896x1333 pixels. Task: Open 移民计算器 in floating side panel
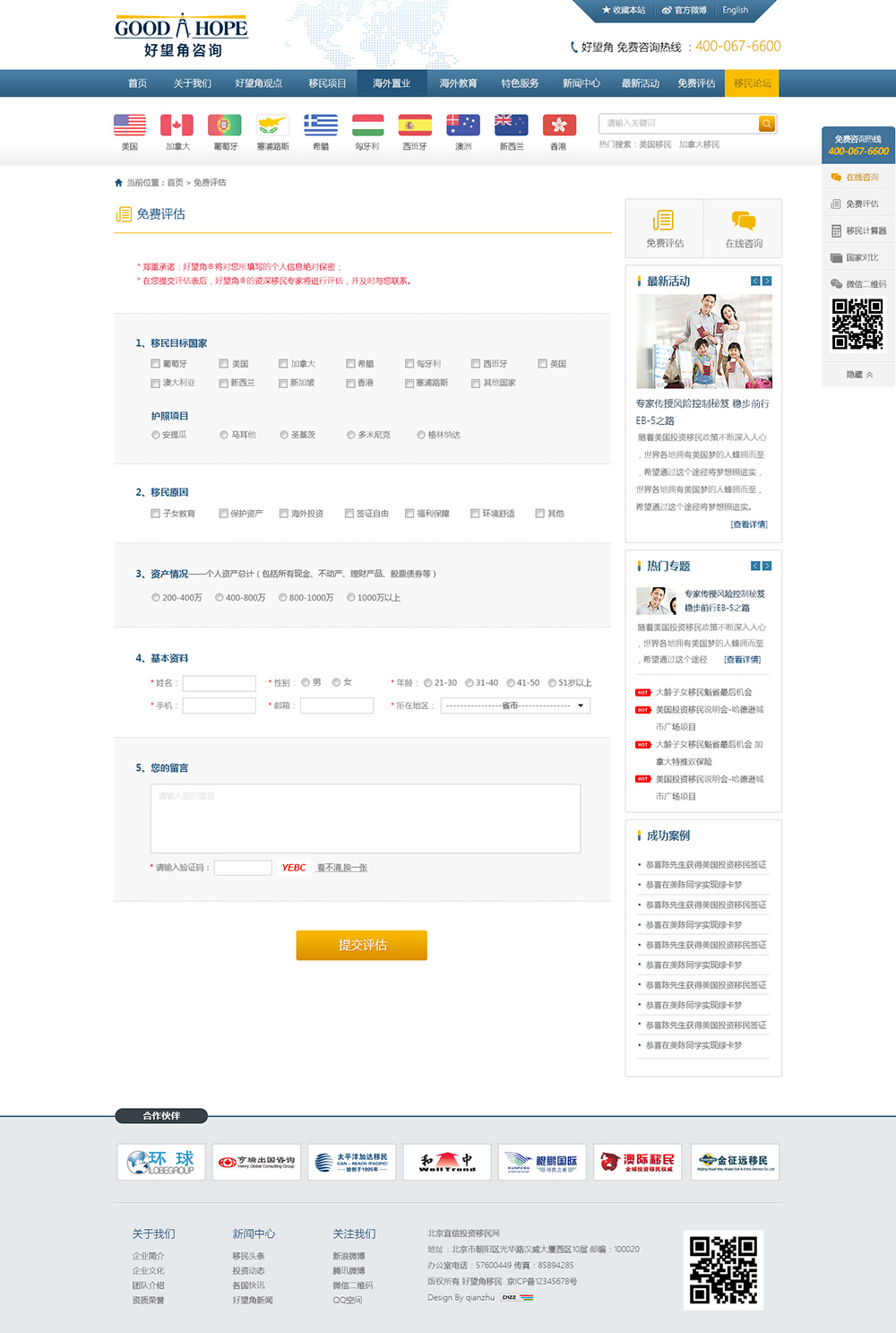point(858,231)
